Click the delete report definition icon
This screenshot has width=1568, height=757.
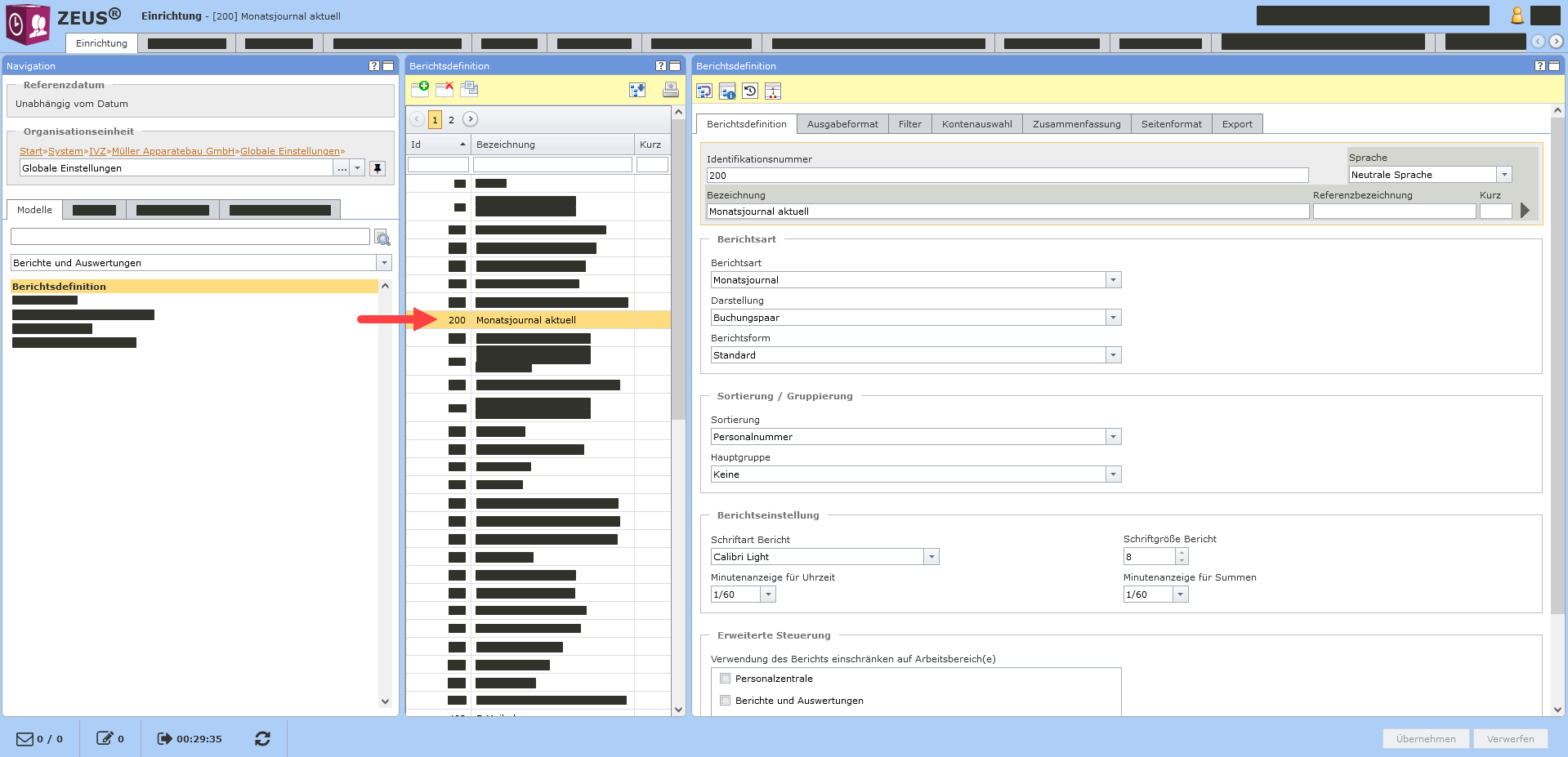tap(444, 89)
